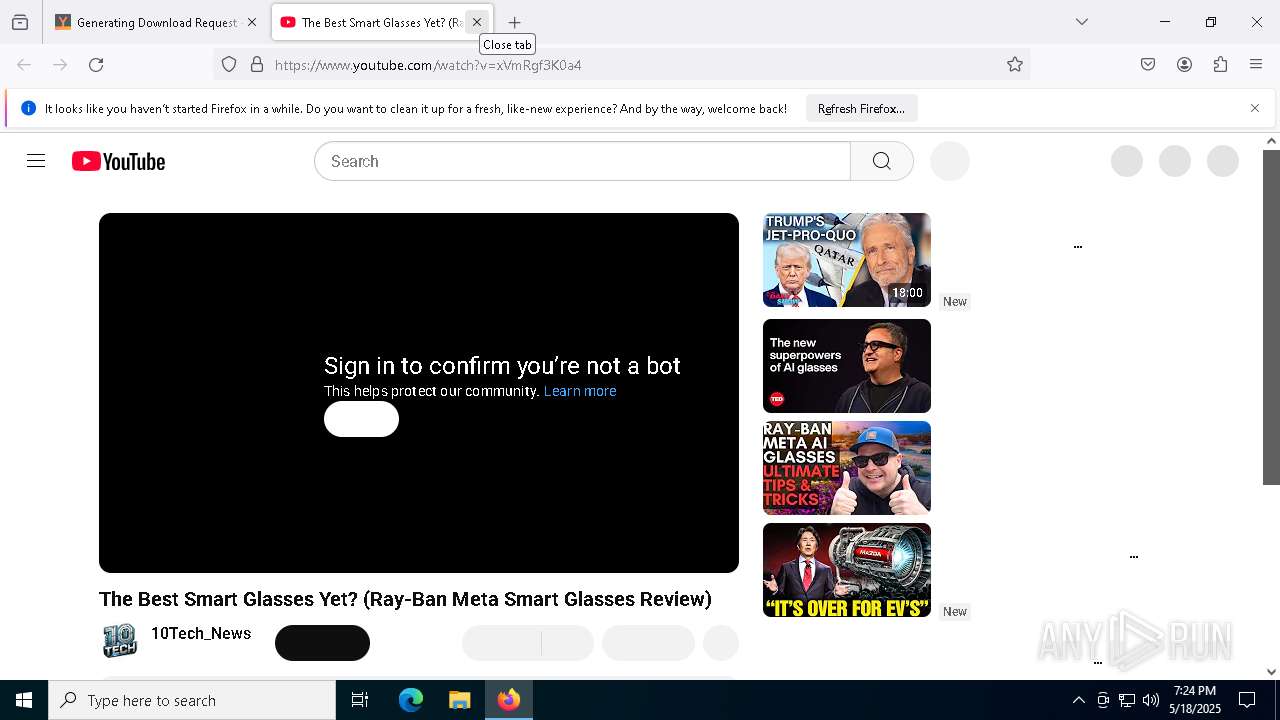Open Task View on taskbar

coord(360,700)
